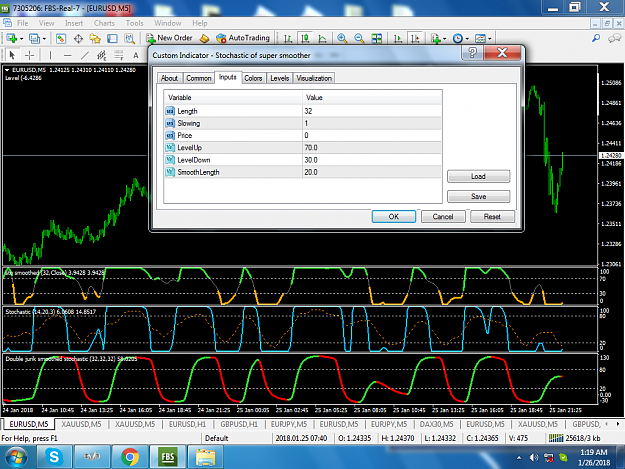Click the Zoom In magnifier icon
This screenshot has width=625, height=469.
[x=342, y=38]
